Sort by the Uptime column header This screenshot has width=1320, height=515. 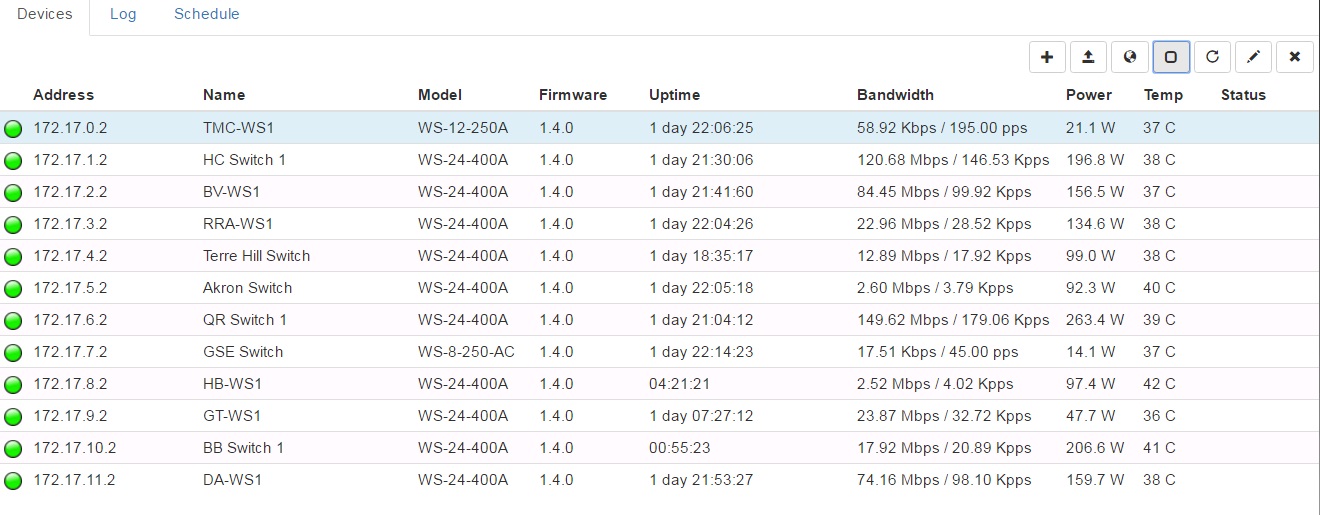pyautogui.click(x=674, y=95)
